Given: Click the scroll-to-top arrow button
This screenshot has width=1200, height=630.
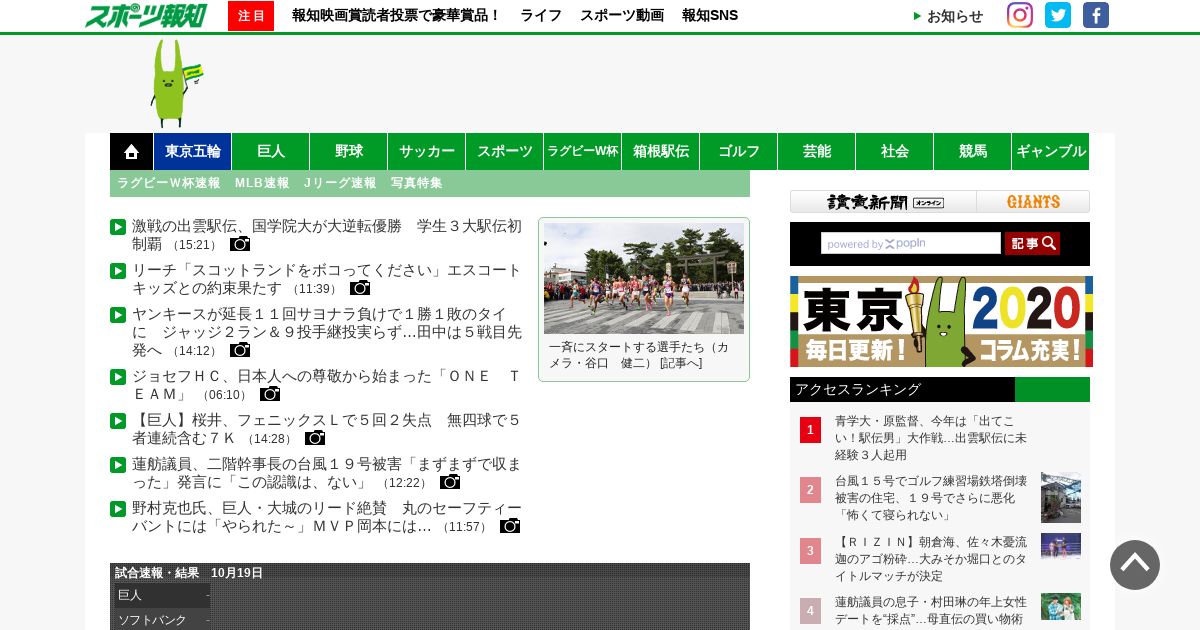Looking at the screenshot, I should (x=1135, y=565).
